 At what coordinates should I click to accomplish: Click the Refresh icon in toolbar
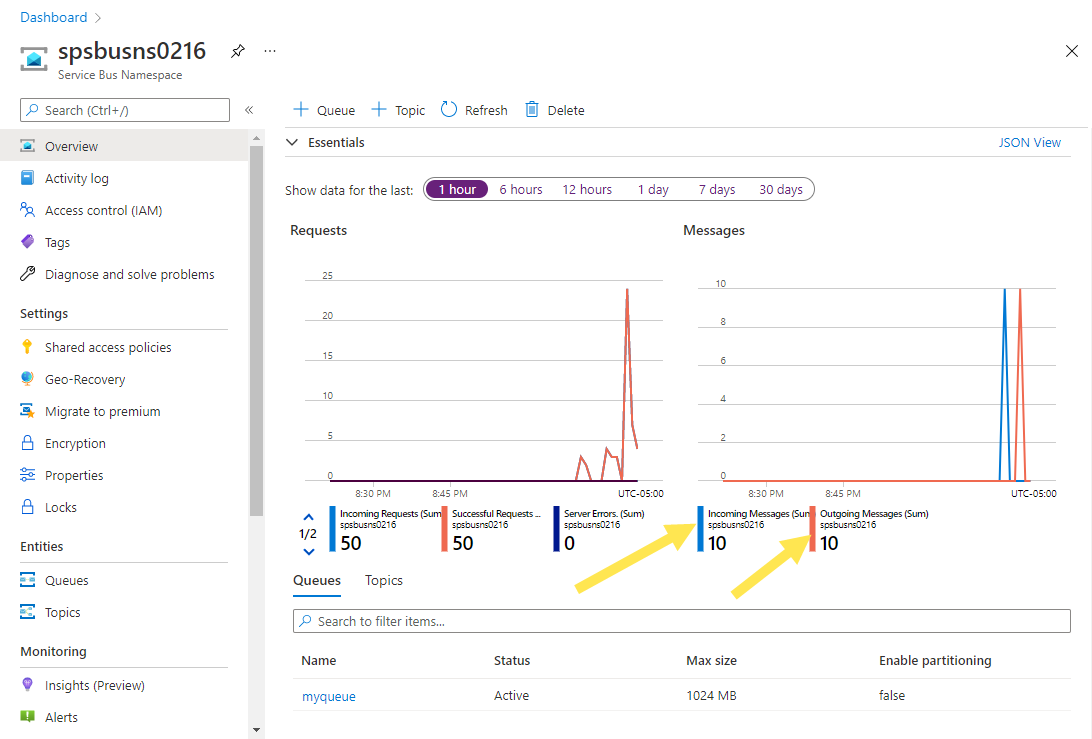coord(449,110)
